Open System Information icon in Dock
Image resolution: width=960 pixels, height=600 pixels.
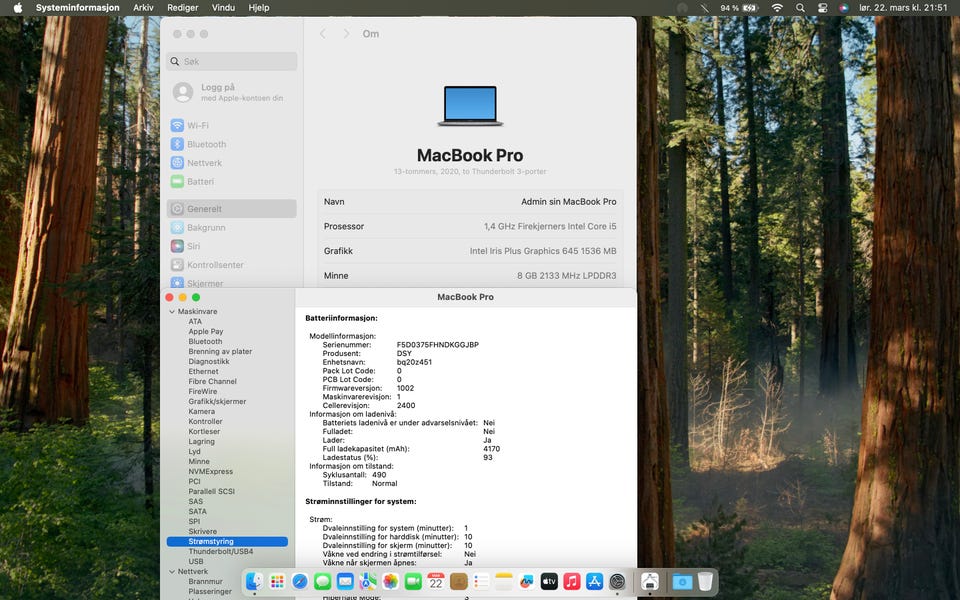pos(650,581)
